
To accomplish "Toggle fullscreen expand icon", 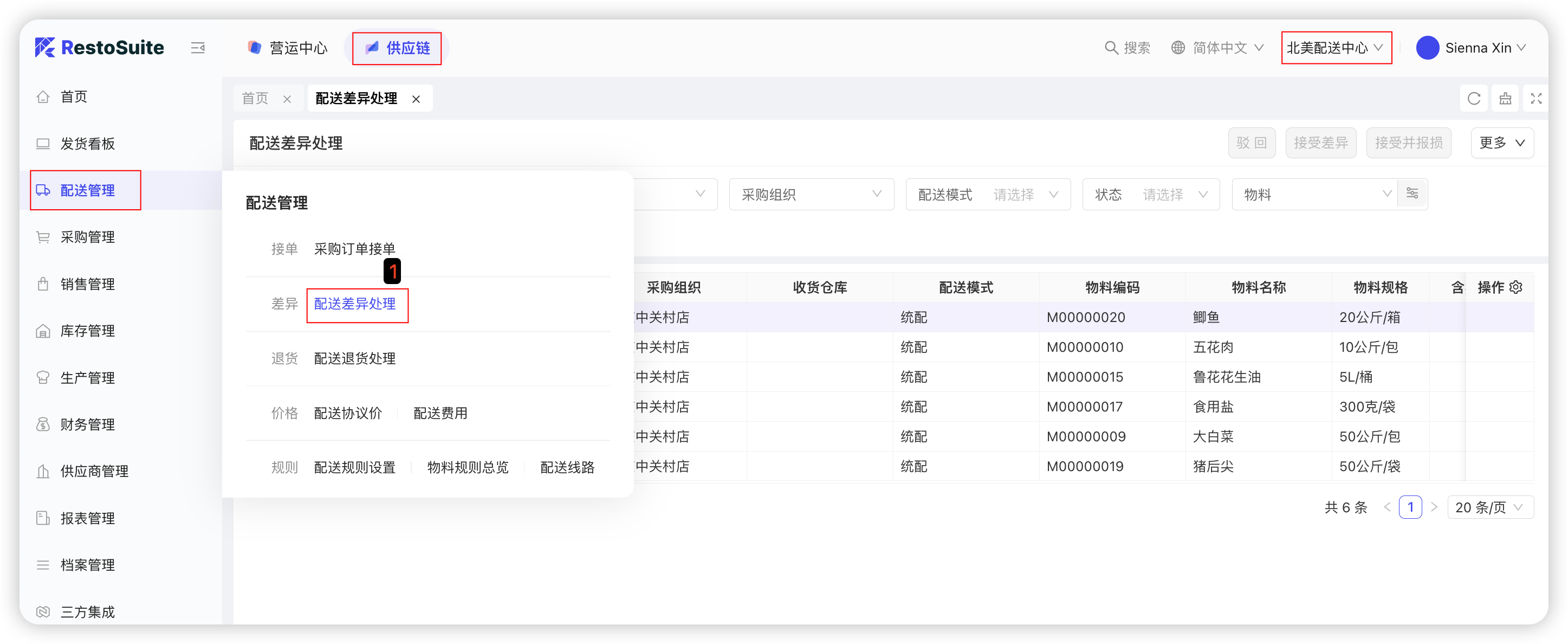I will (1535, 99).
